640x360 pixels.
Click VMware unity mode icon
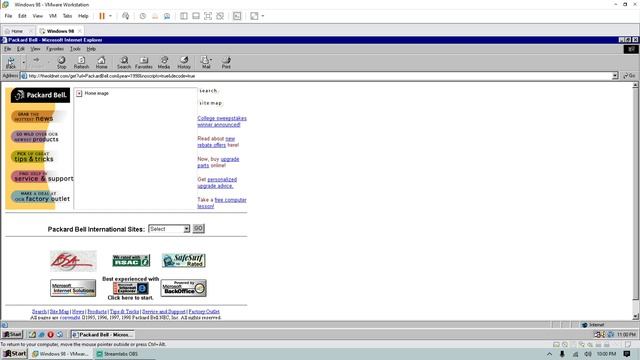(220, 16)
